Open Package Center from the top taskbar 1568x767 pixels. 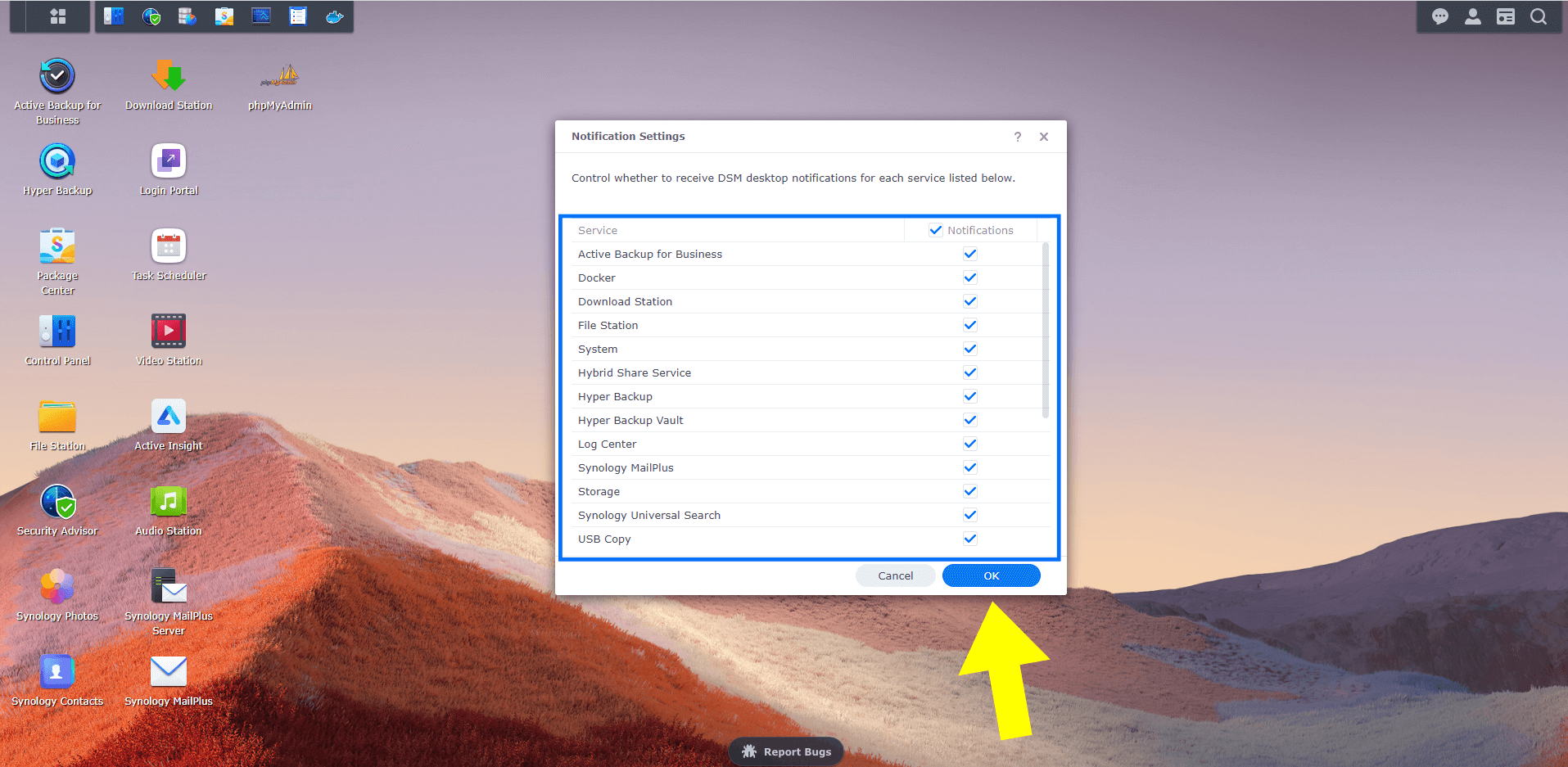coord(224,16)
